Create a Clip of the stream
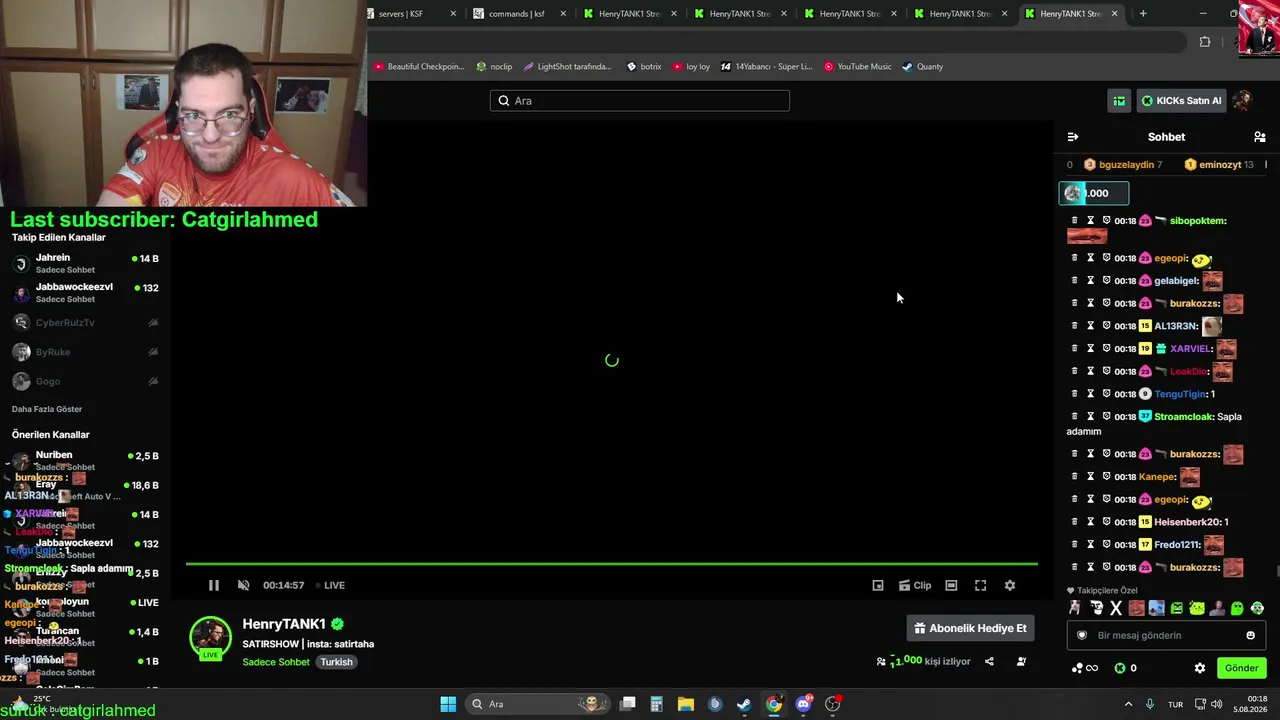 tap(915, 585)
